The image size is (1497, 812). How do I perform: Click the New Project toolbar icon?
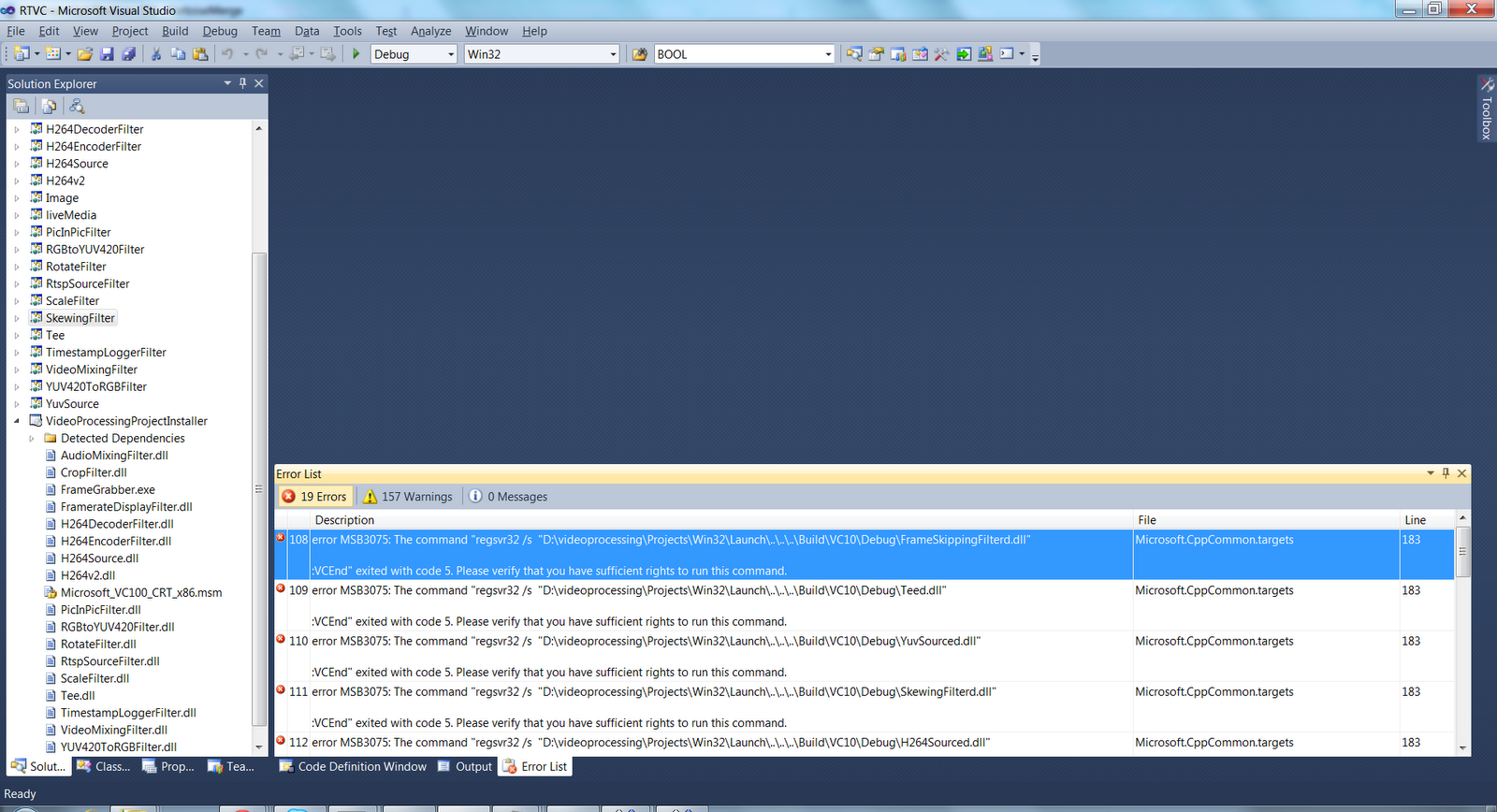point(22,54)
